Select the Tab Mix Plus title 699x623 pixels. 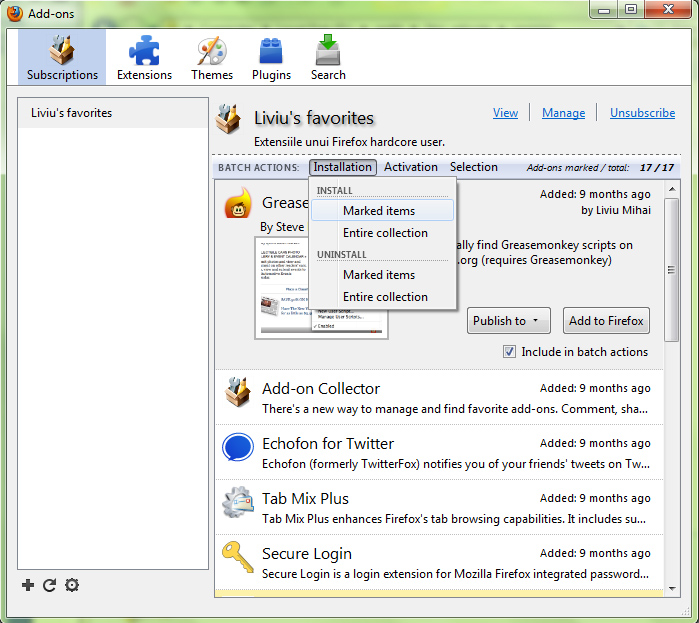pos(305,499)
